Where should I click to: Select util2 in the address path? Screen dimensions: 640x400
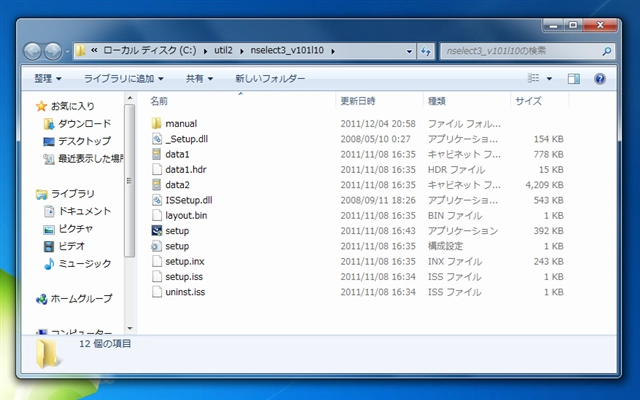pos(223,51)
